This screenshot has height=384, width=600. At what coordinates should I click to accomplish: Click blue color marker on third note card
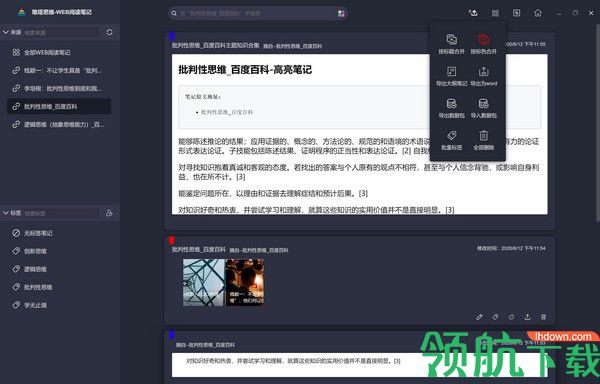click(x=172, y=335)
